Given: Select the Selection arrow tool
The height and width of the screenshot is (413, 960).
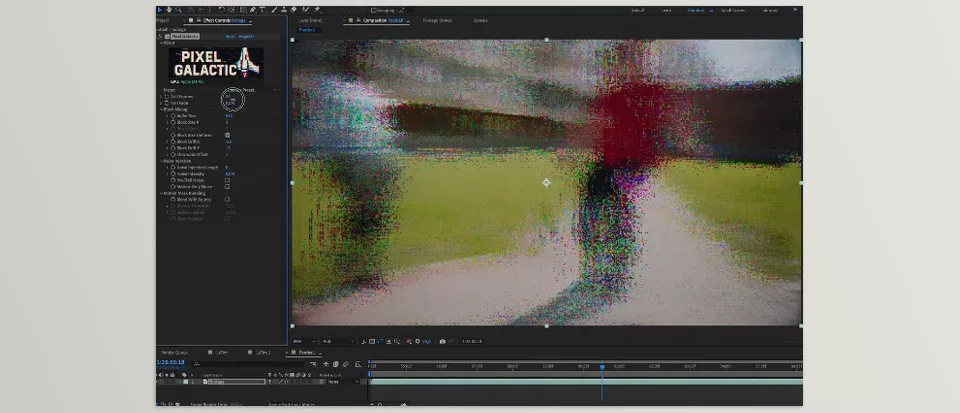Looking at the screenshot, I should coord(160,10).
